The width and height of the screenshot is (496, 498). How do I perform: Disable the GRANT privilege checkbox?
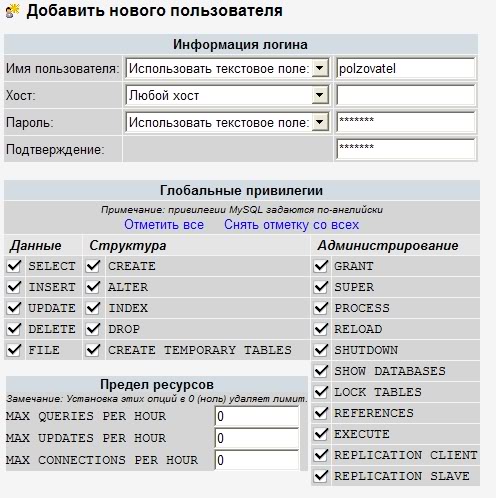[x=321, y=266]
